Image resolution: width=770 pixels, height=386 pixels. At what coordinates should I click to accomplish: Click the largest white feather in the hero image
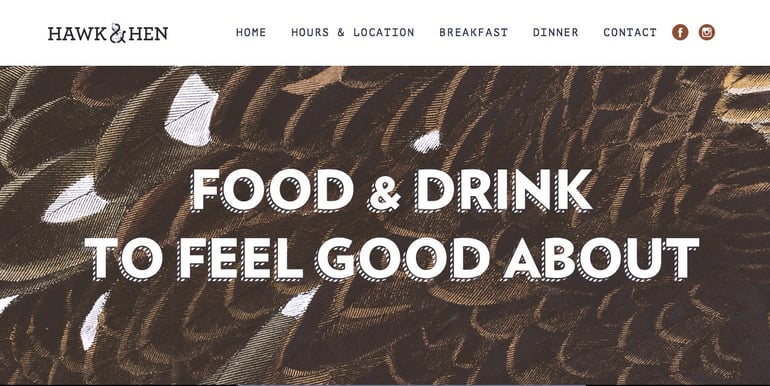191,110
